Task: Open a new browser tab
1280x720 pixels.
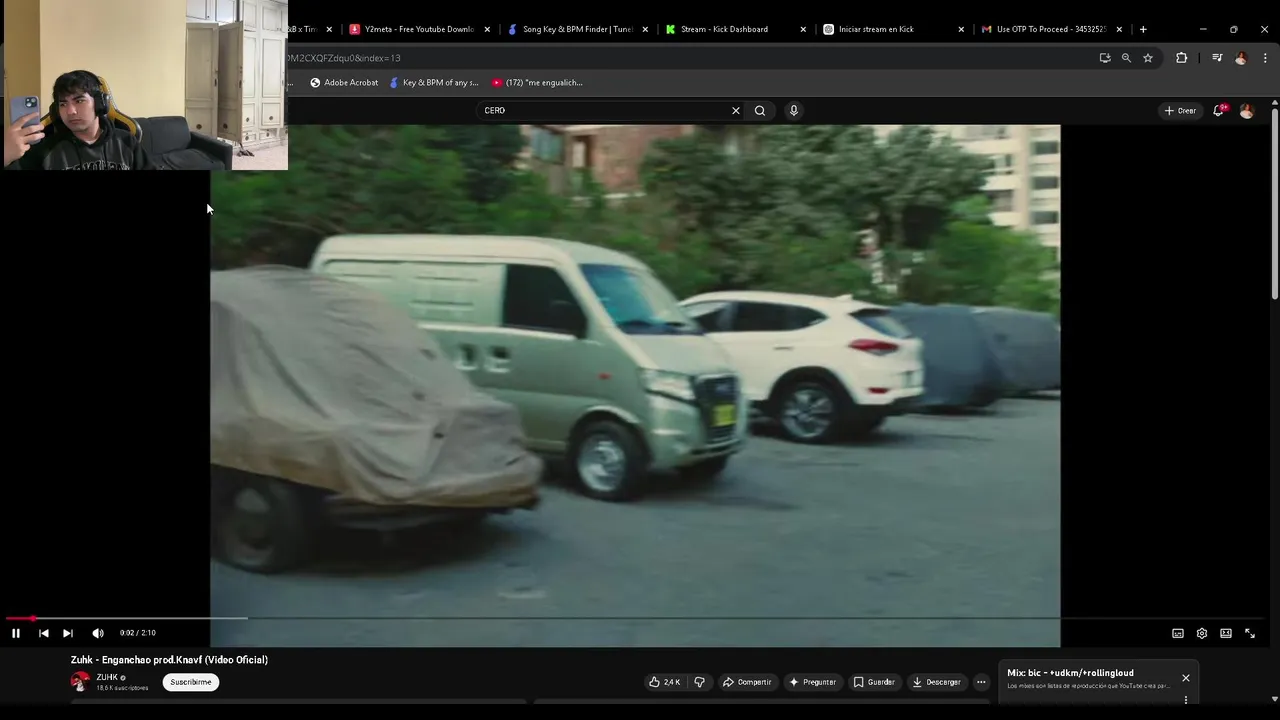Action: point(1143,29)
